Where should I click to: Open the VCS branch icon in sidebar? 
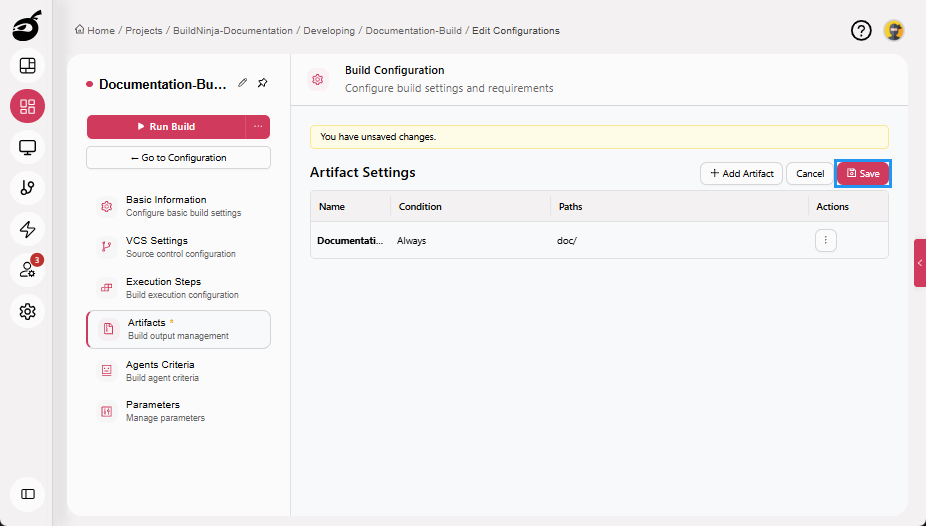pos(28,188)
